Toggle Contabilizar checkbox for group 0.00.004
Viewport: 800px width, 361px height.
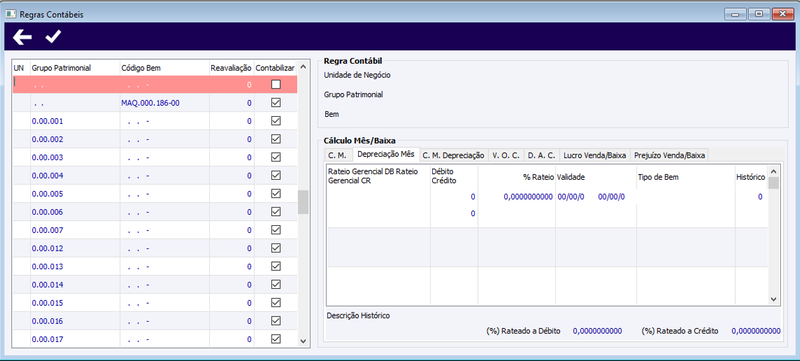tap(276, 175)
